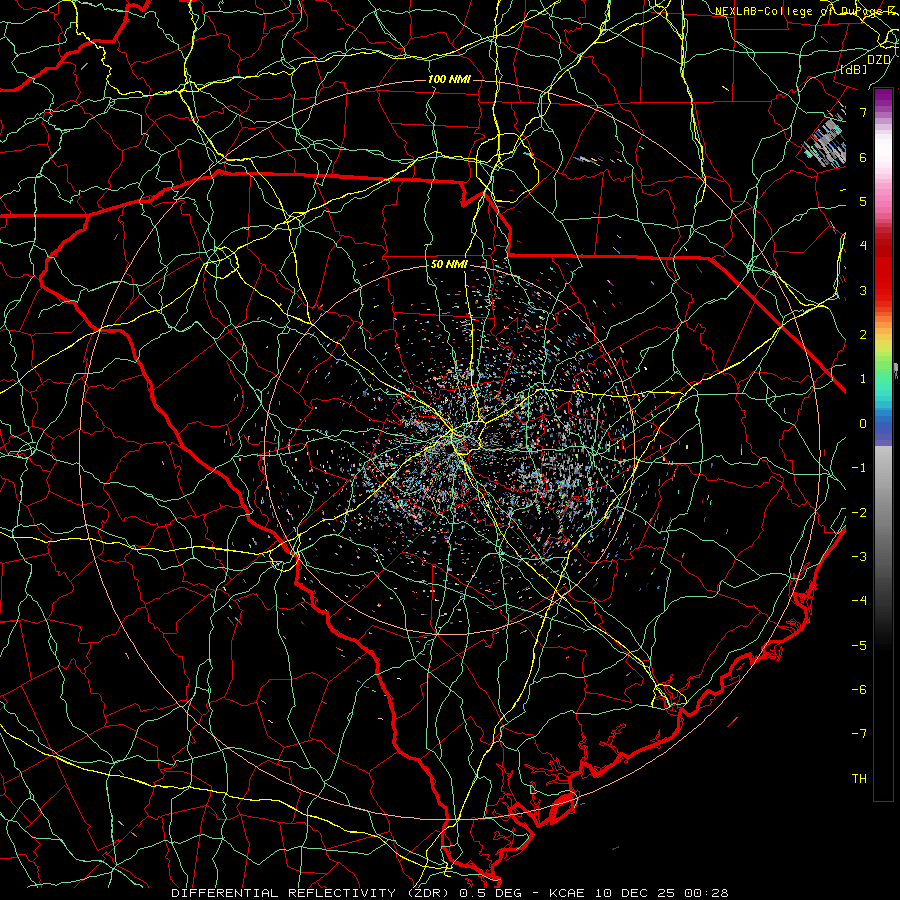Click the "DZD" legend title
Screen dimensions: 900x900
tap(878, 60)
